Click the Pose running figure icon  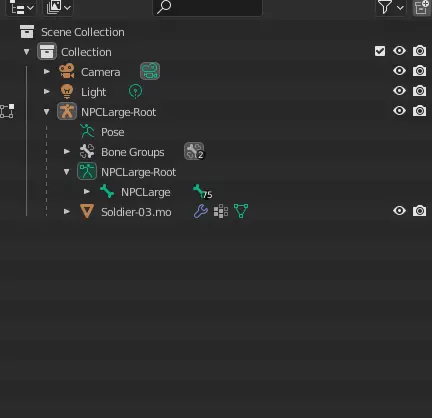point(87,131)
